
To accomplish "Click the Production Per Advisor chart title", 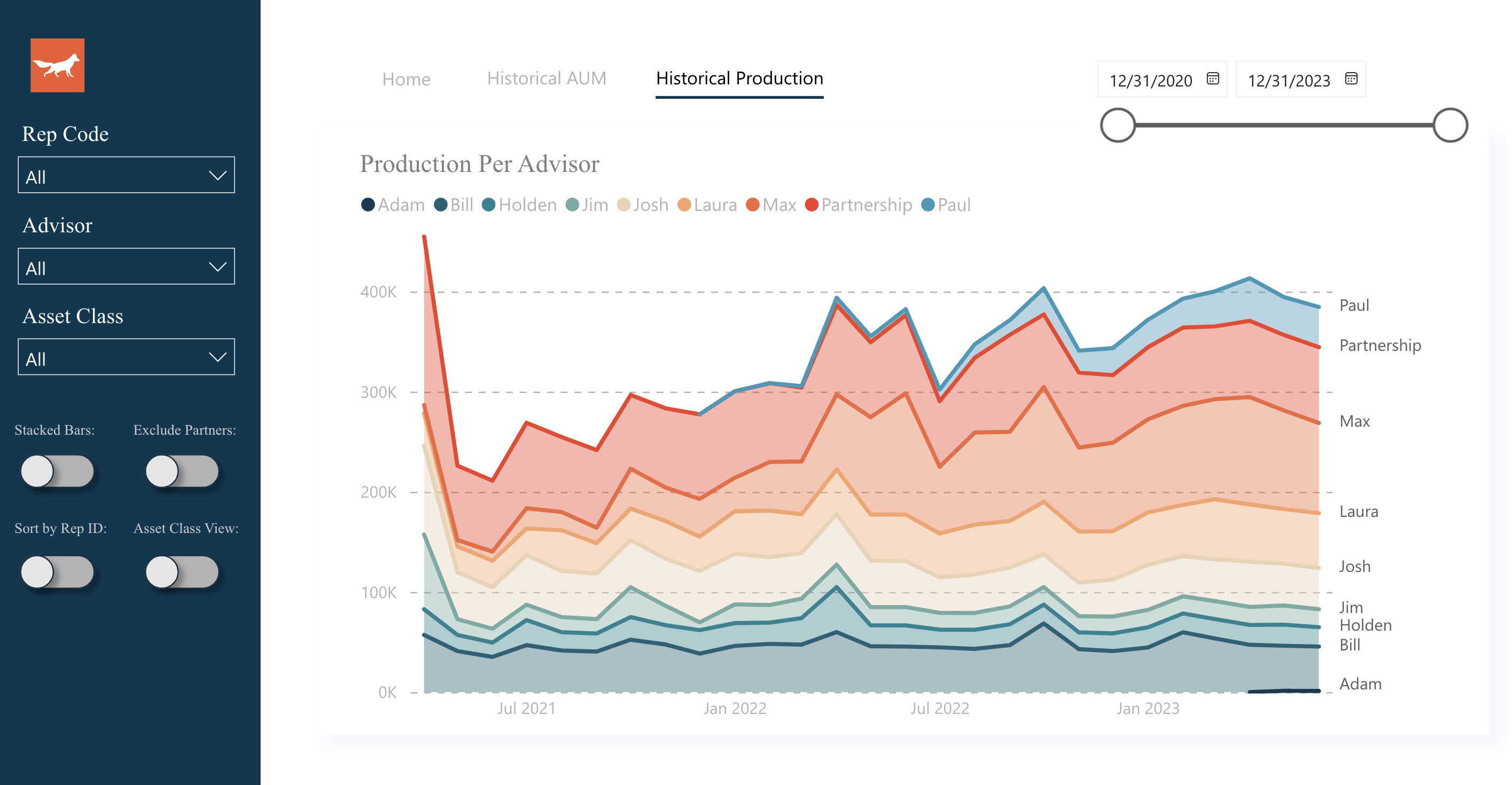I will pyautogui.click(x=480, y=164).
